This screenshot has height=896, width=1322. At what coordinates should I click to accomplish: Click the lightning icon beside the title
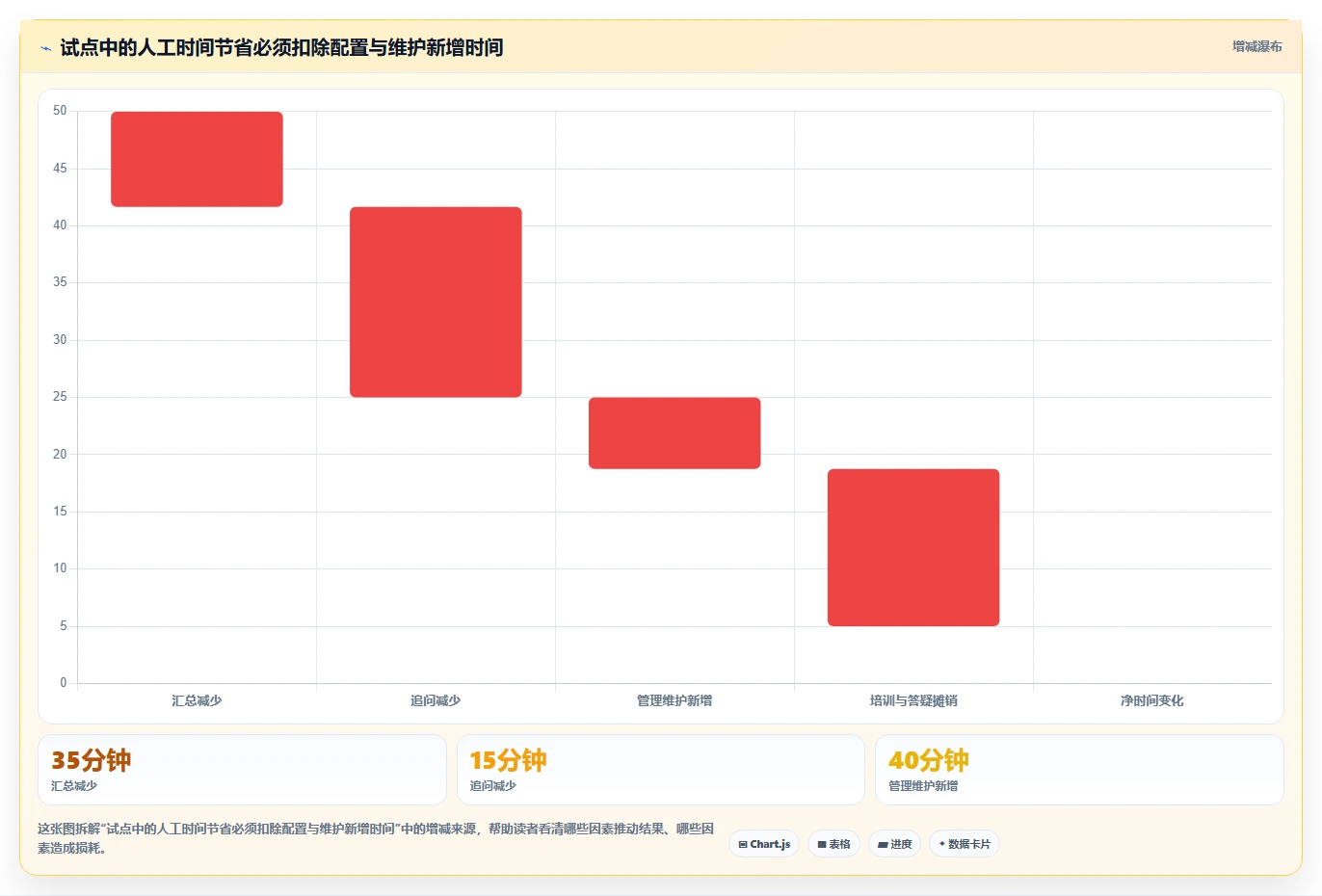[45, 48]
